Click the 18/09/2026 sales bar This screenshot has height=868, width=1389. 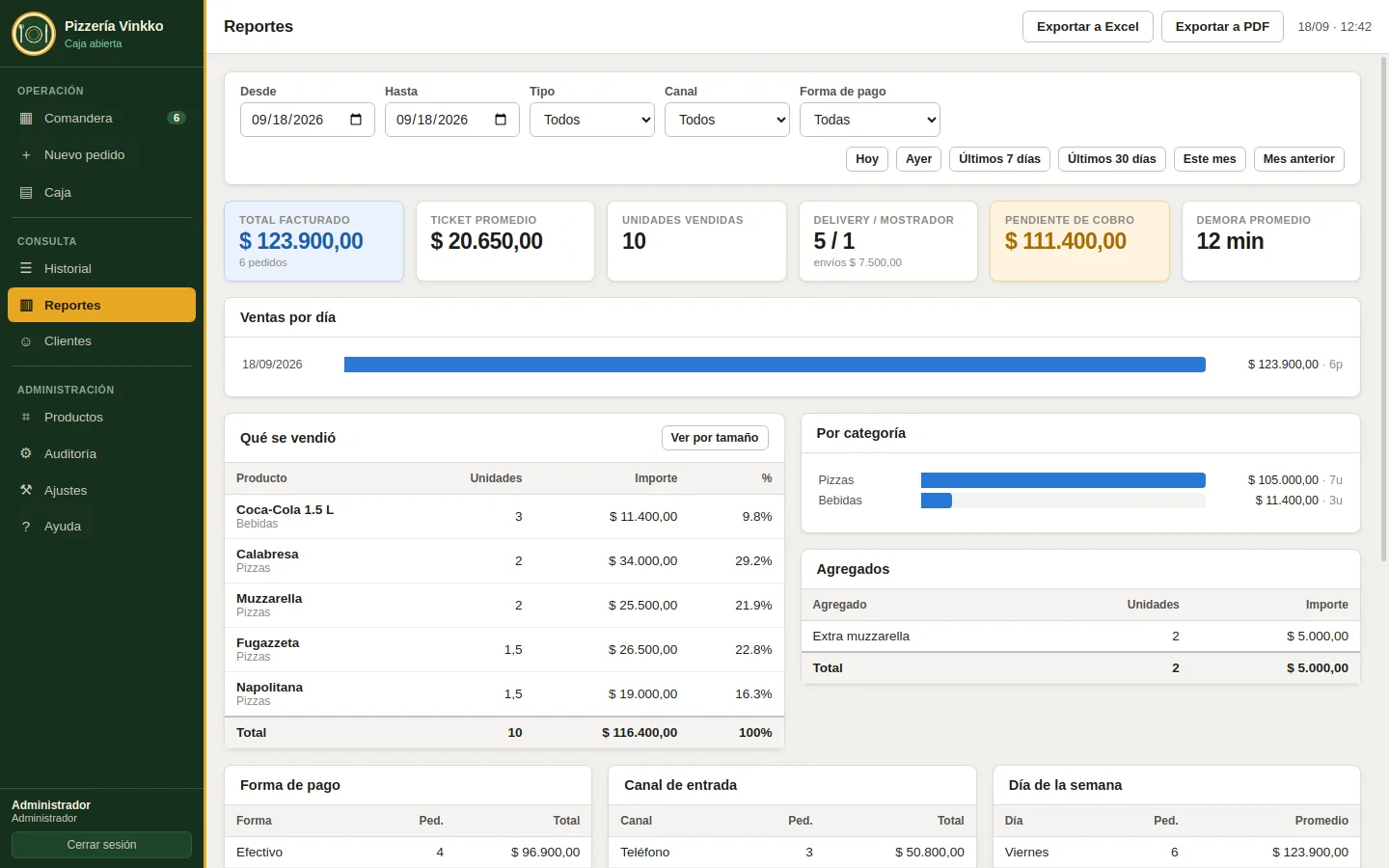[x=775, y=365]
